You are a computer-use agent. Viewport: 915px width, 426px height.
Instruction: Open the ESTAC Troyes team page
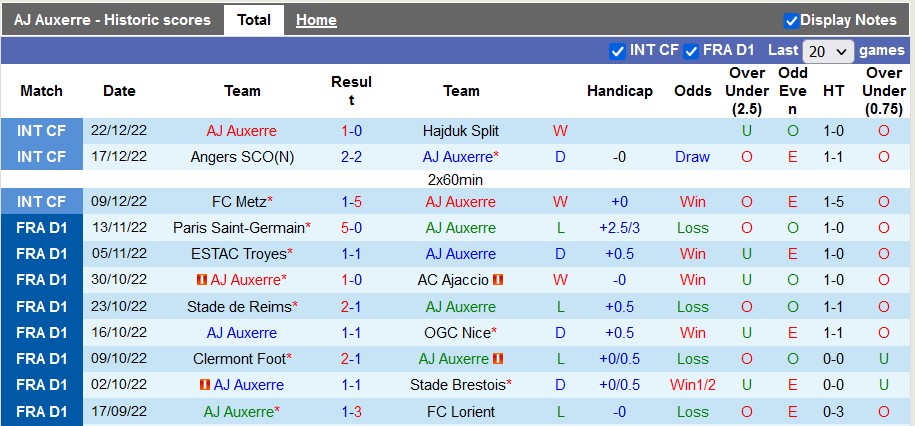point(238,254)
